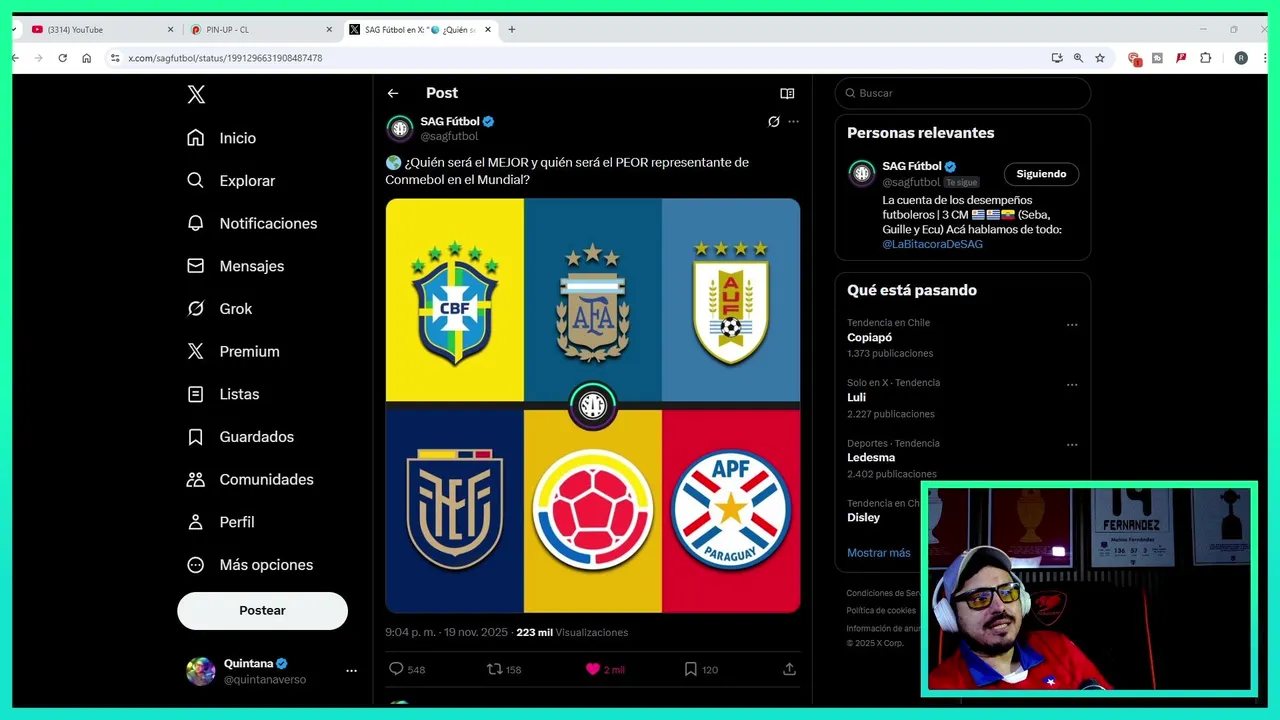Click the Comunidades people icon

coord(196,479)
